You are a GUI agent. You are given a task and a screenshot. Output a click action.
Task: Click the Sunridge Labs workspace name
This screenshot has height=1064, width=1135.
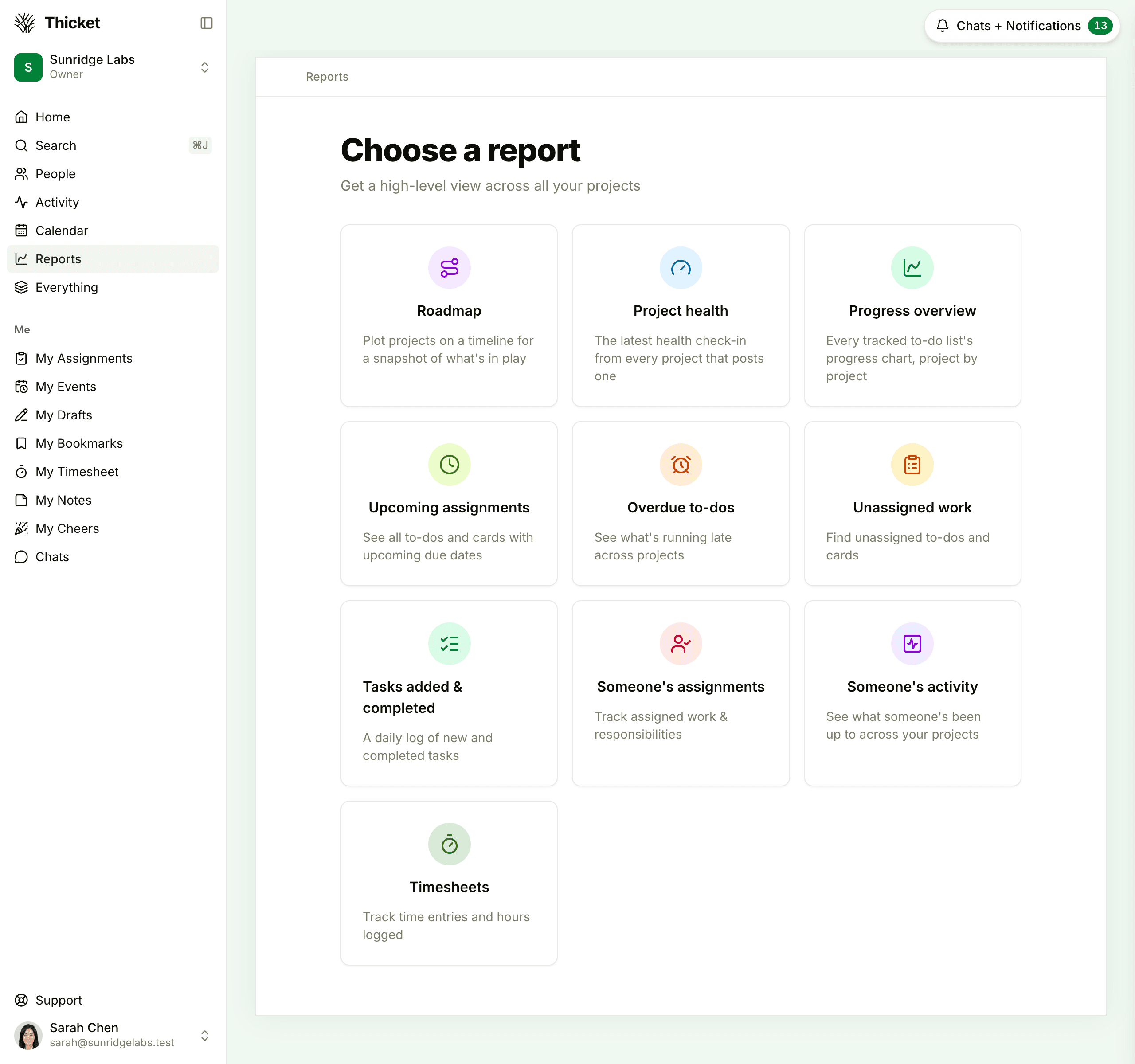(92, 59)
